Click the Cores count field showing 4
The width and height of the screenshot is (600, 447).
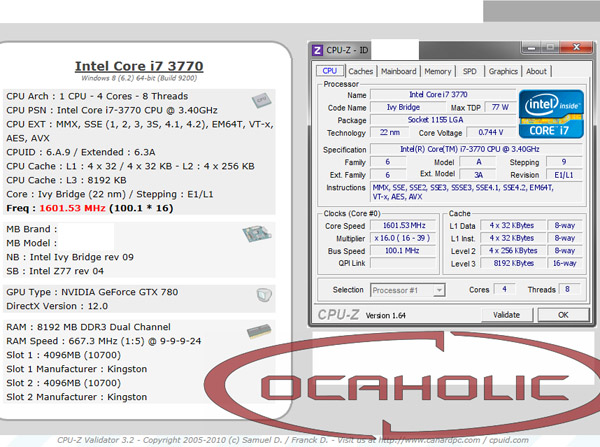click(504, 289)
